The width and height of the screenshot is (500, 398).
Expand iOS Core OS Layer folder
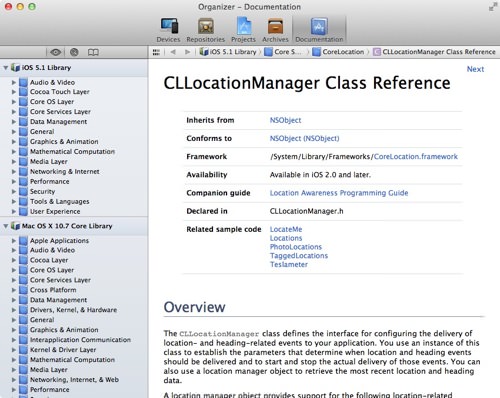(x=14, y=102)
